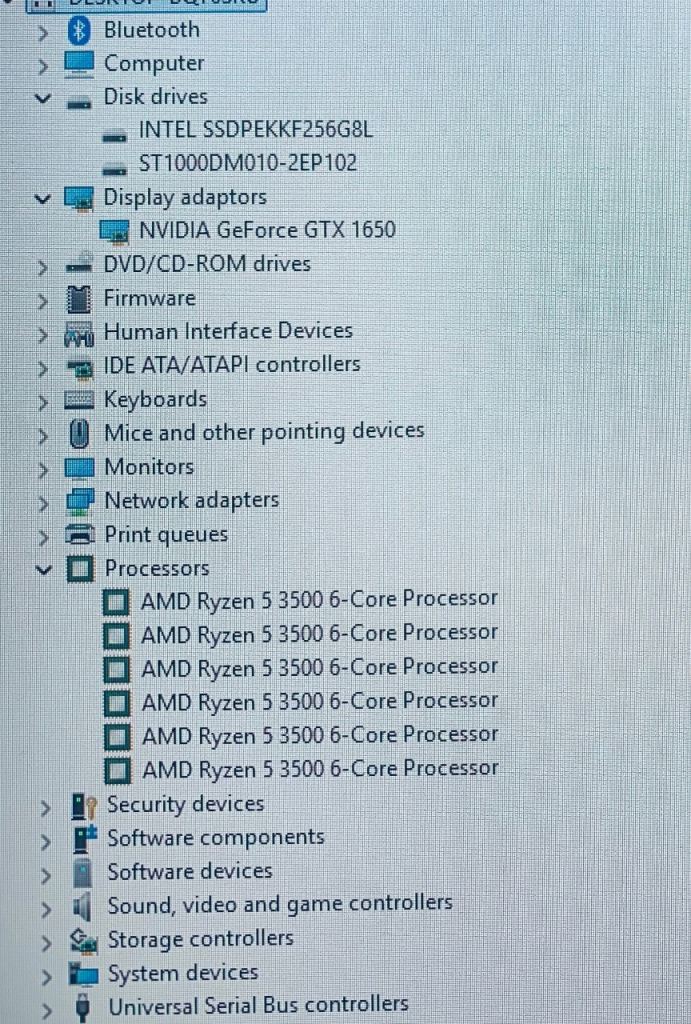
Task: Collapse the Disk drives category
Action: click(x=42, y=98)
